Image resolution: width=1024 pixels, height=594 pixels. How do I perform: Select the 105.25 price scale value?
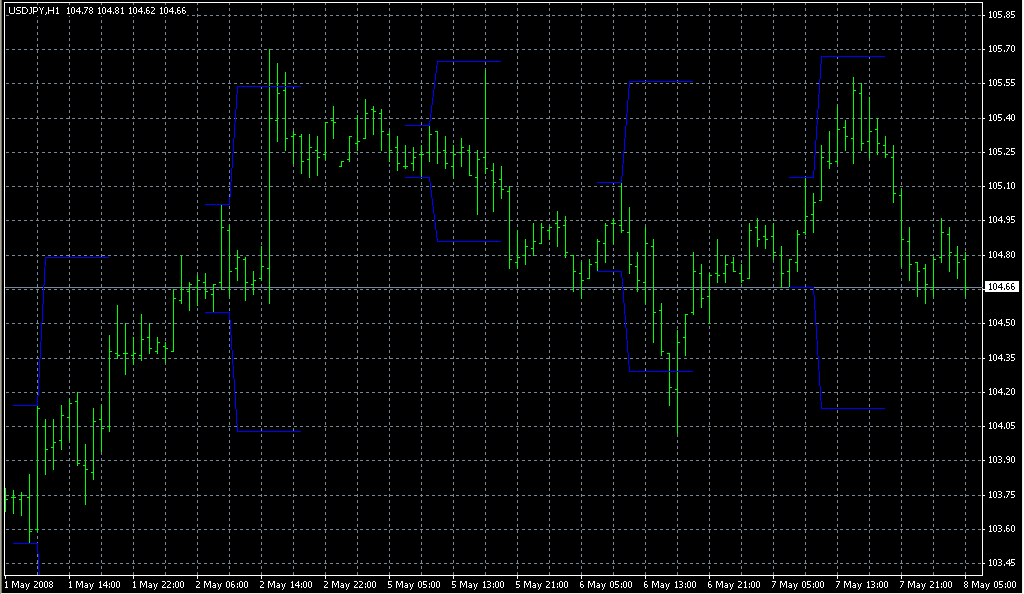1001,152
